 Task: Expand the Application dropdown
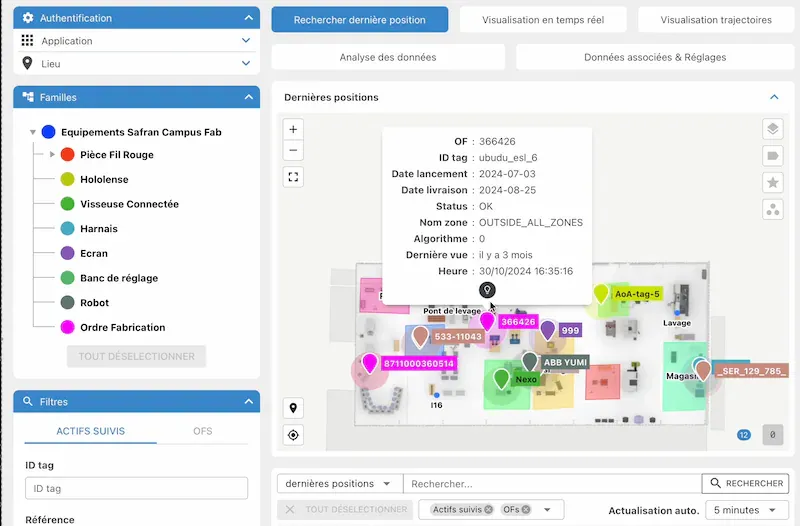coord(246,40)
